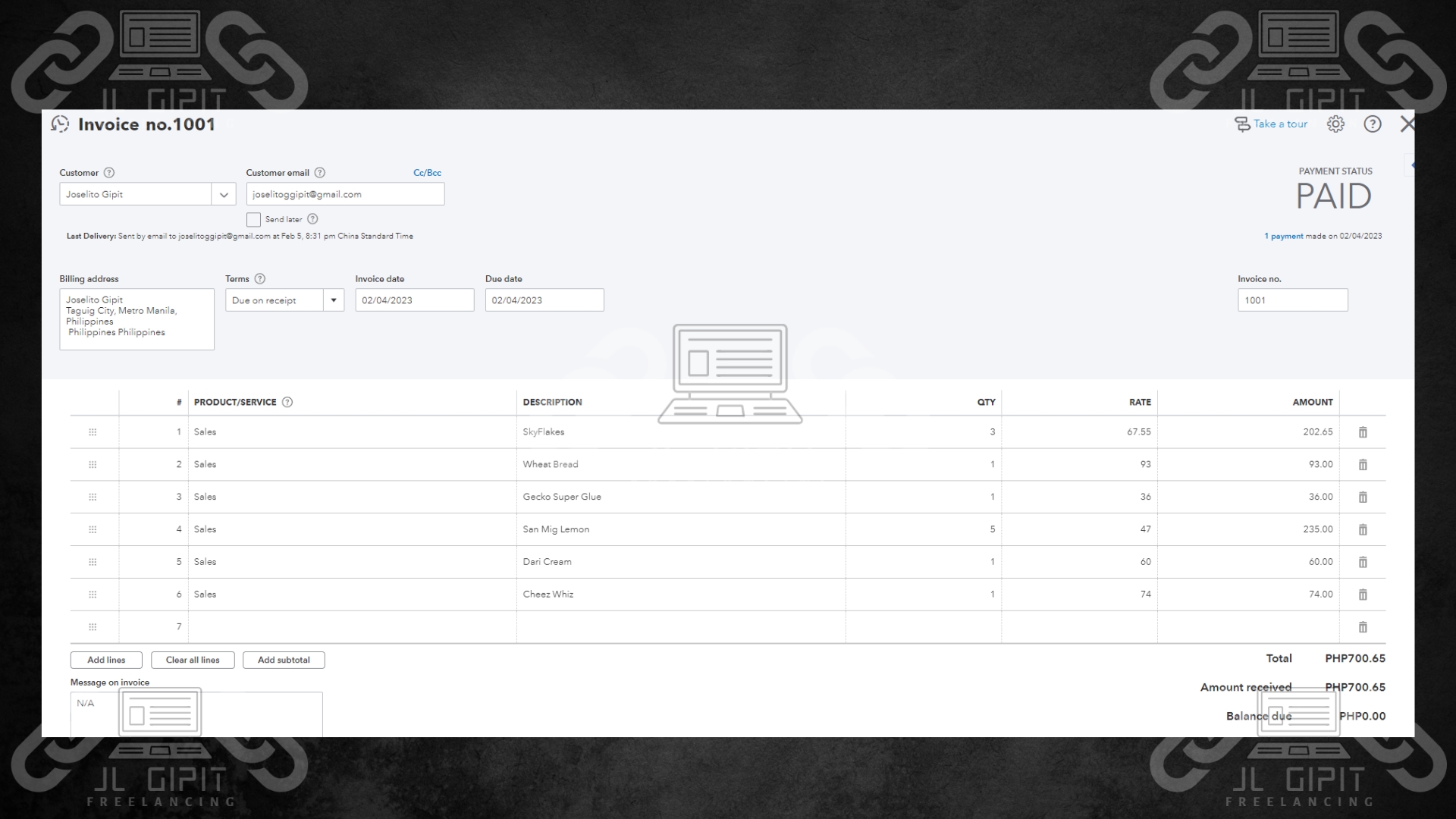Open the 1 payment link
This screenshot has height=819, width=1456.
[x=1283, y=237]
